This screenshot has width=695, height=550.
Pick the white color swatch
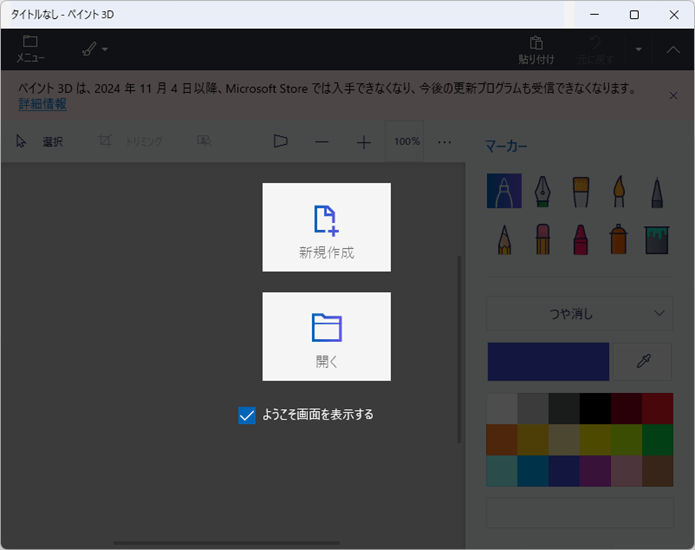502,409
